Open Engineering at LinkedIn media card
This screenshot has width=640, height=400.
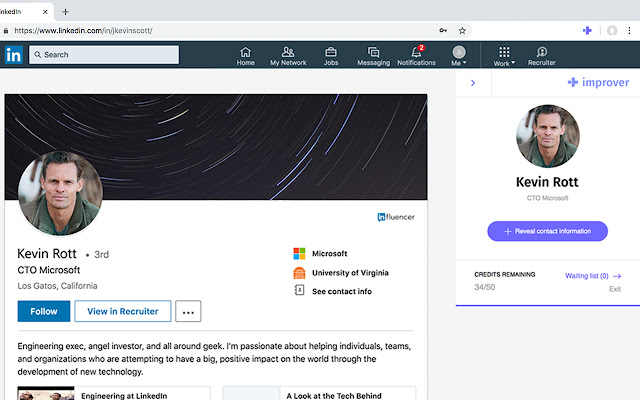pos(114,393)
